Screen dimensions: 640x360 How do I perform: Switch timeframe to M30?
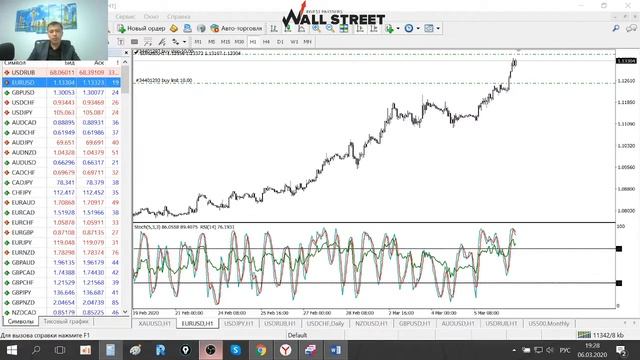click(x=239, y=42)
